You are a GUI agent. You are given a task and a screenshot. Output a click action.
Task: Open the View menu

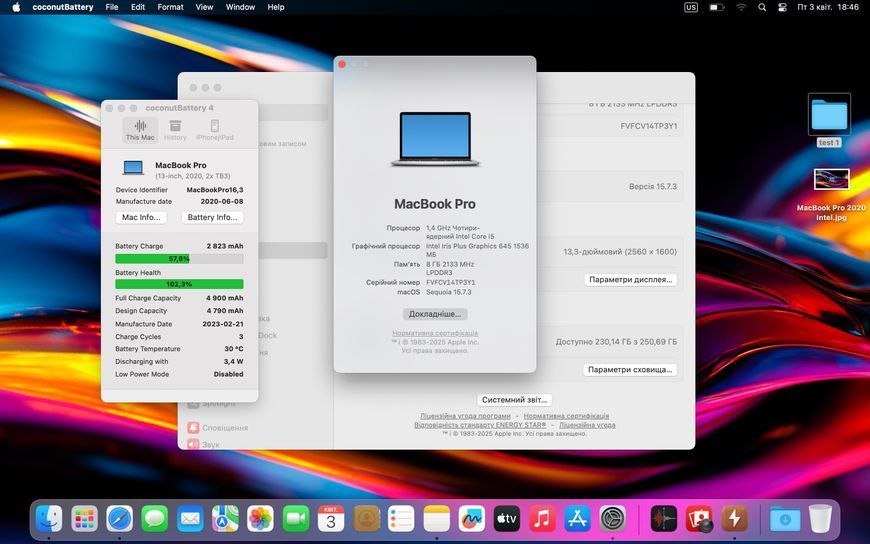click(x=204, y=7)
